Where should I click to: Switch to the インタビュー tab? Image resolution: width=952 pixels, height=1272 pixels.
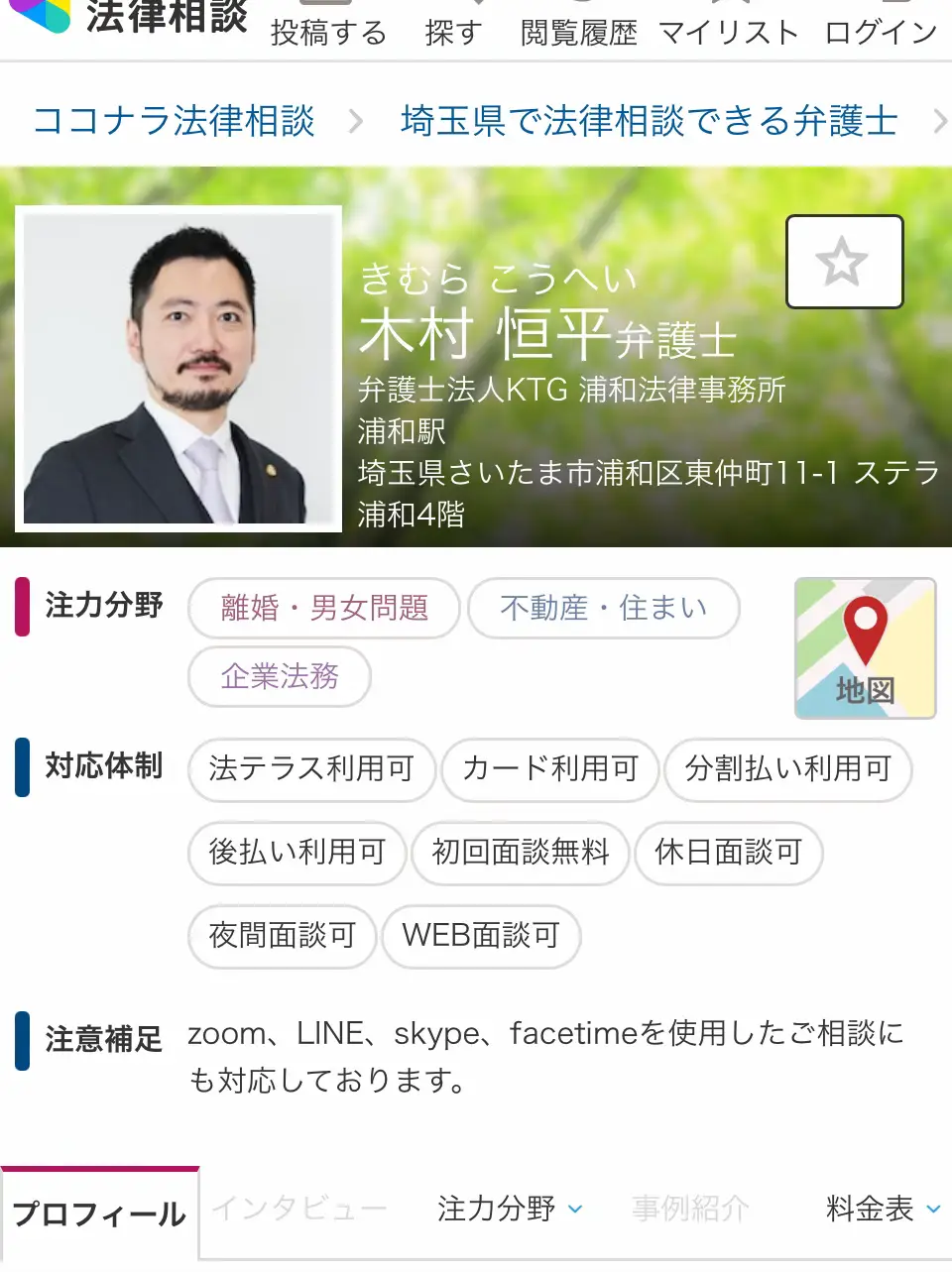pyautogui.click(x=299, y=1209)
